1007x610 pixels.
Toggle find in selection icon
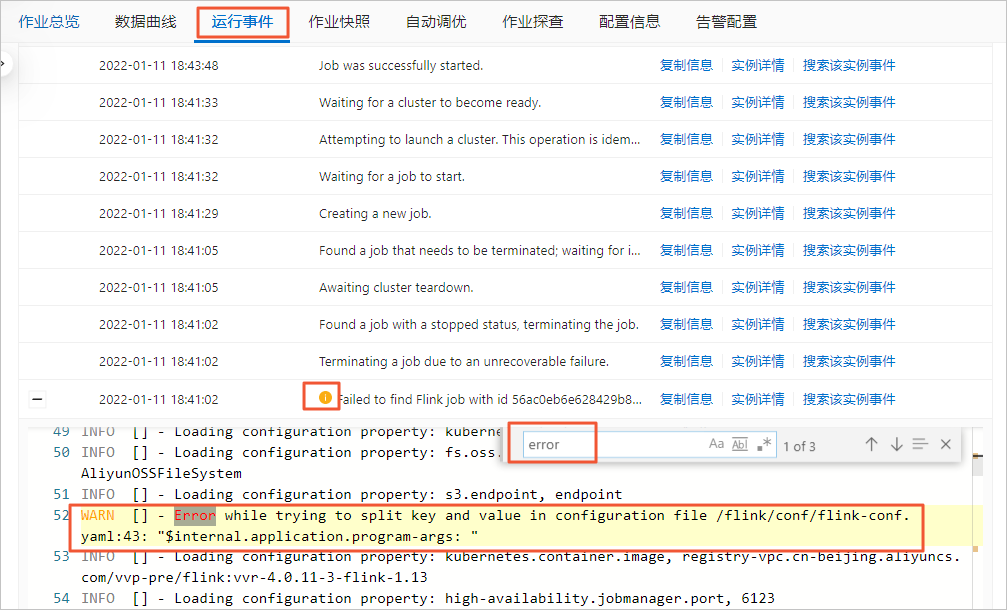920,444
